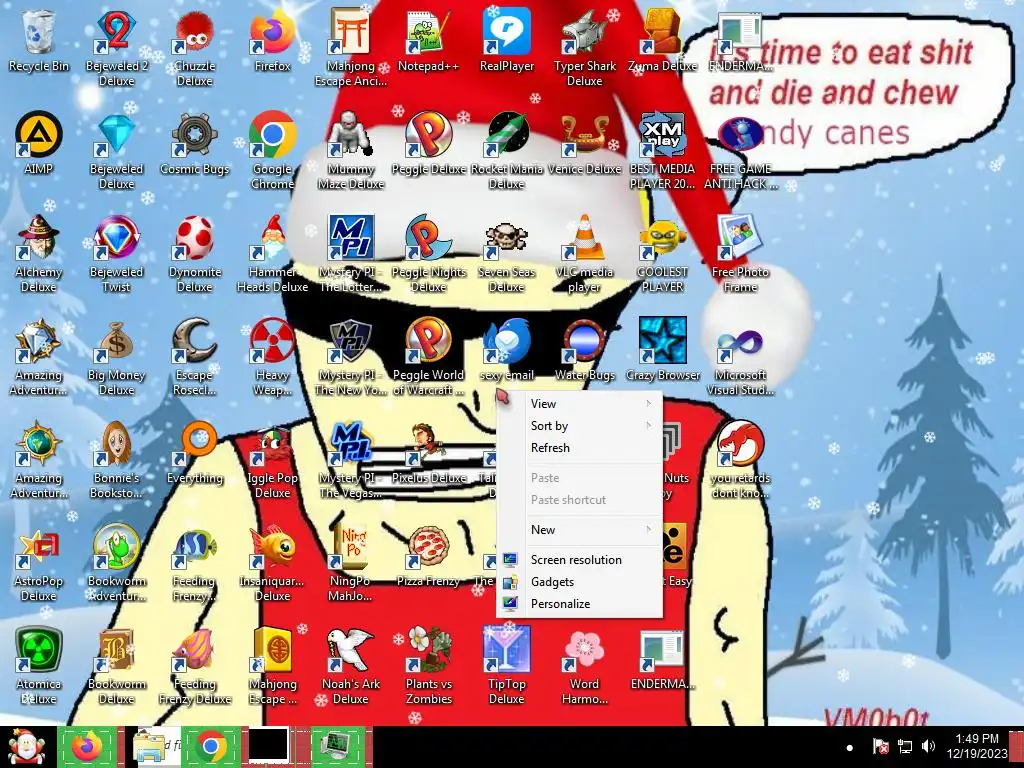
Task: Click the greyed Paste shortcut entry
Action: click(x=579, y=500)
